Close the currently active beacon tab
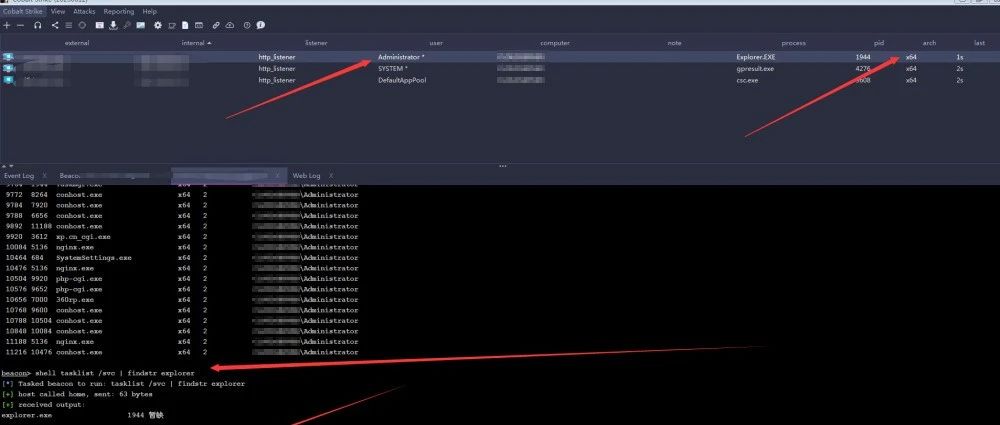1000x425 pixels. [x=277, y=175]
